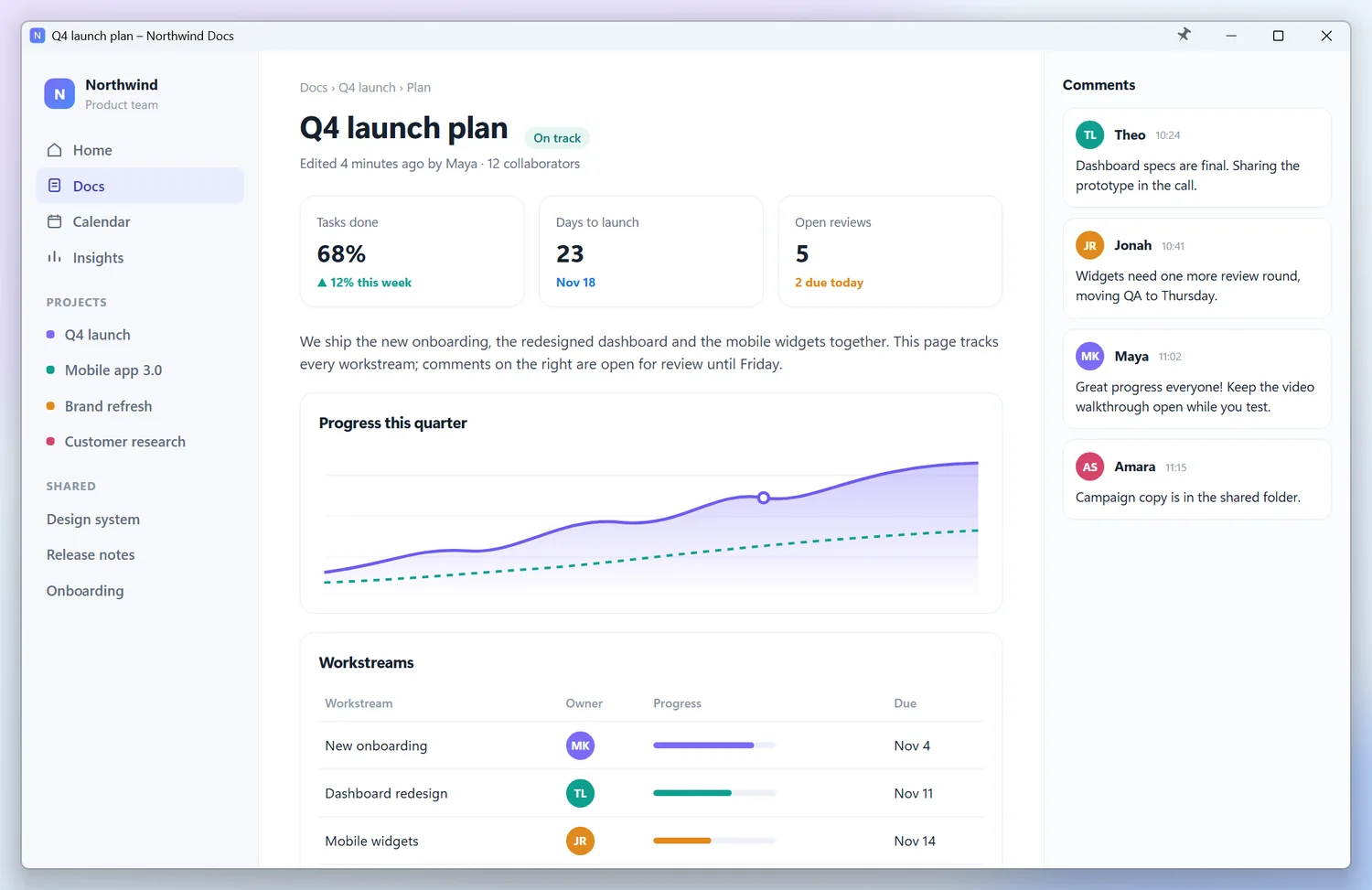Viewport: 1372px width, 890px height.
Task: Click the progress chart data point marker
Action: coord(764,498)
